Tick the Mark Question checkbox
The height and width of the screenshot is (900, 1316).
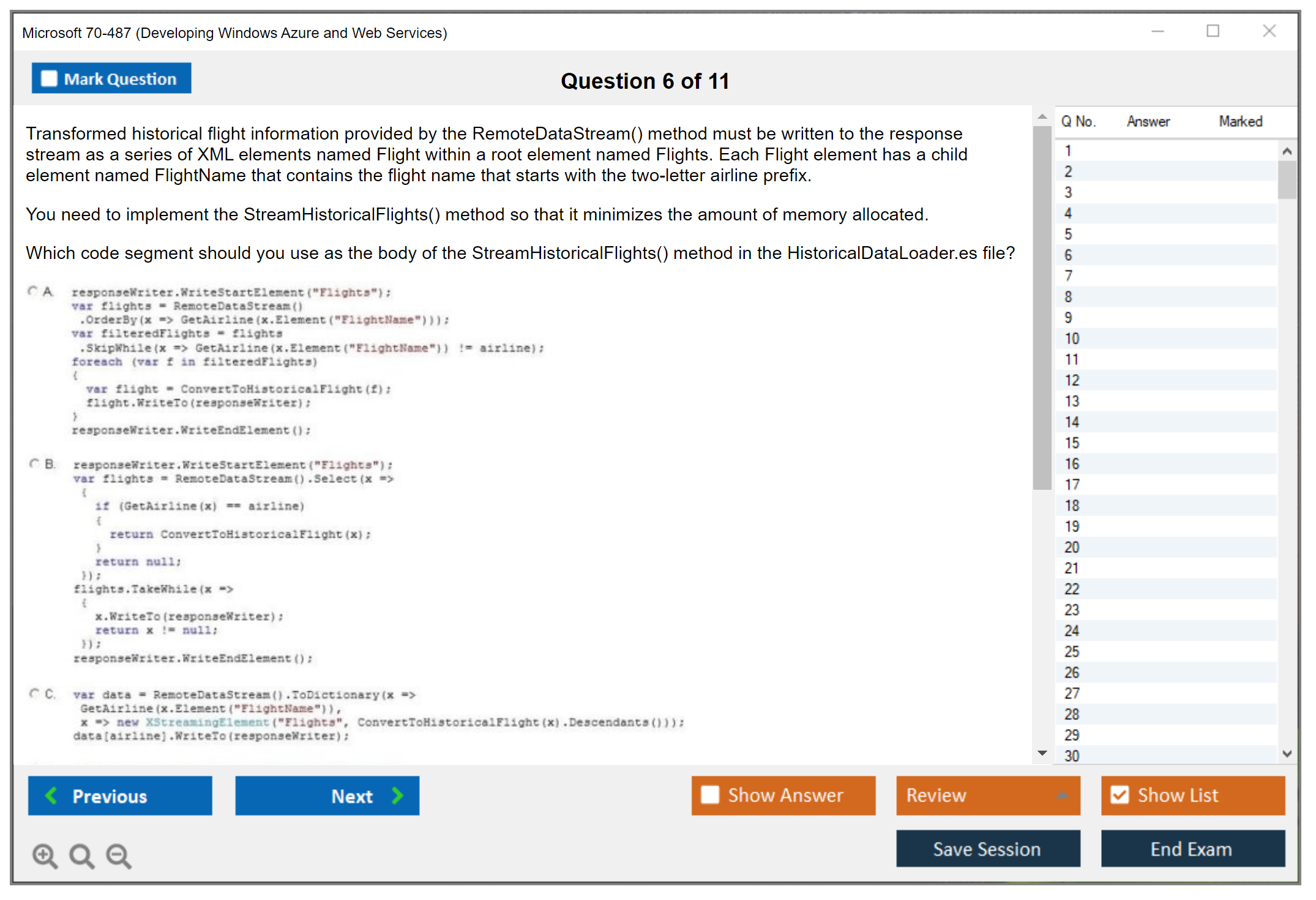(x=49, y=79)
